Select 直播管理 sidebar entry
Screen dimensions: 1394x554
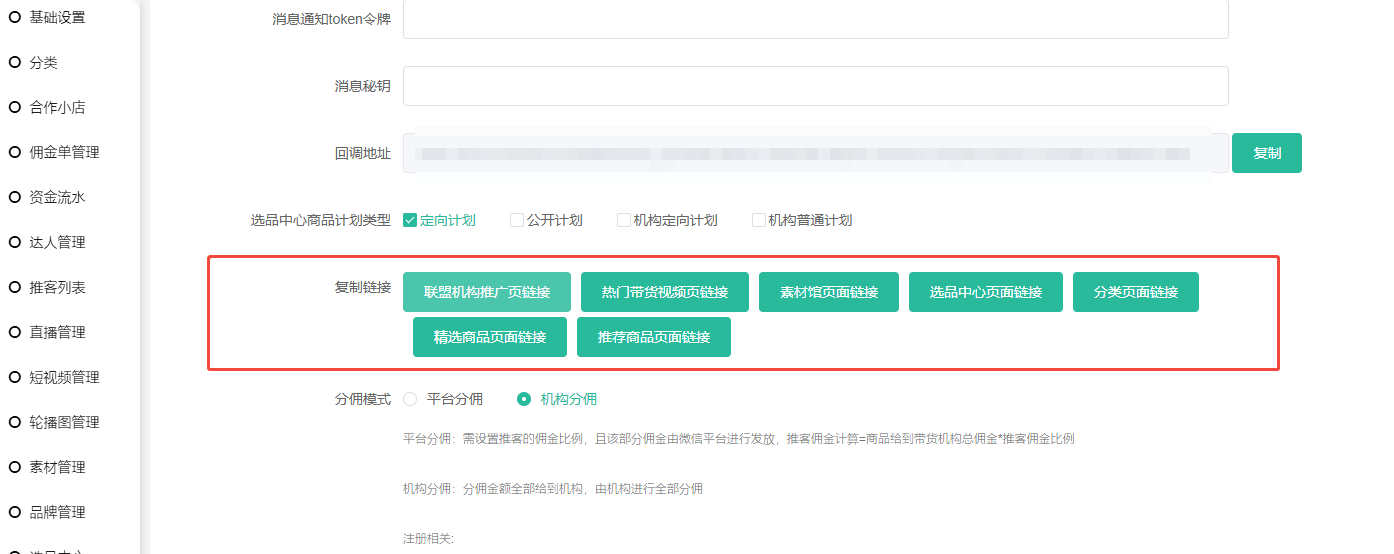(57, 332)
